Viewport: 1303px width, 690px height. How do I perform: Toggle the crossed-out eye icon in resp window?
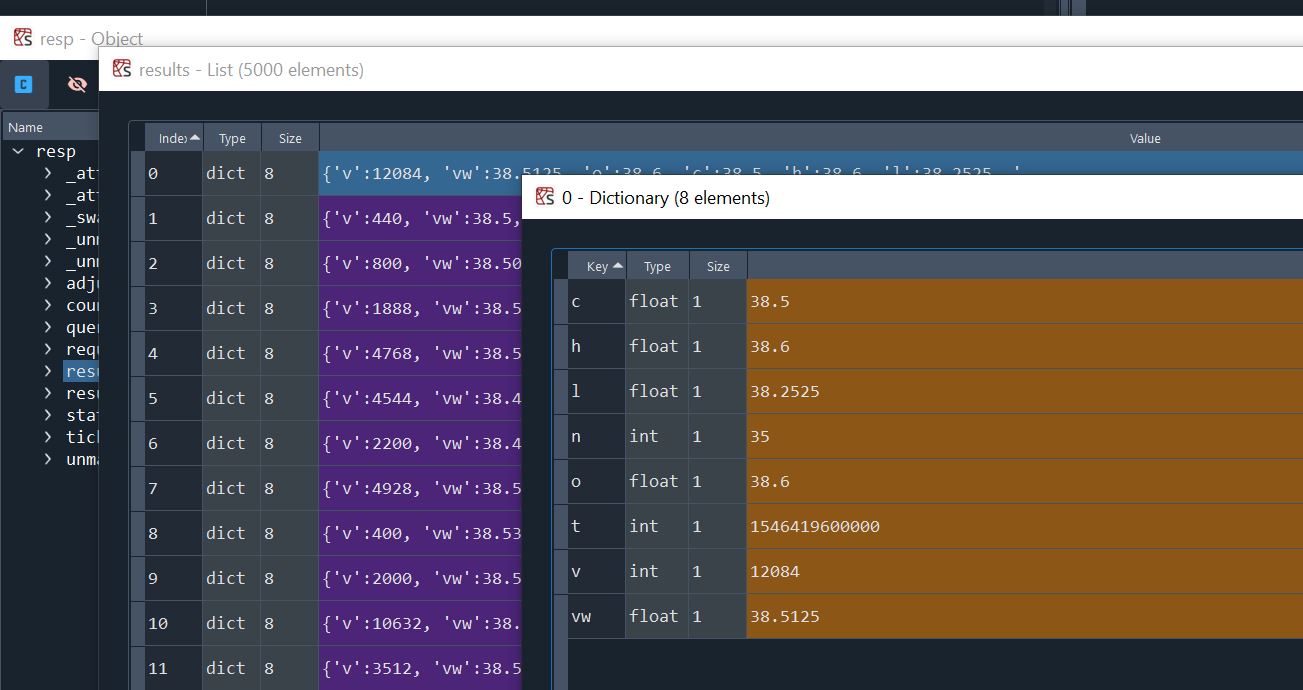(x=77, y=85)
